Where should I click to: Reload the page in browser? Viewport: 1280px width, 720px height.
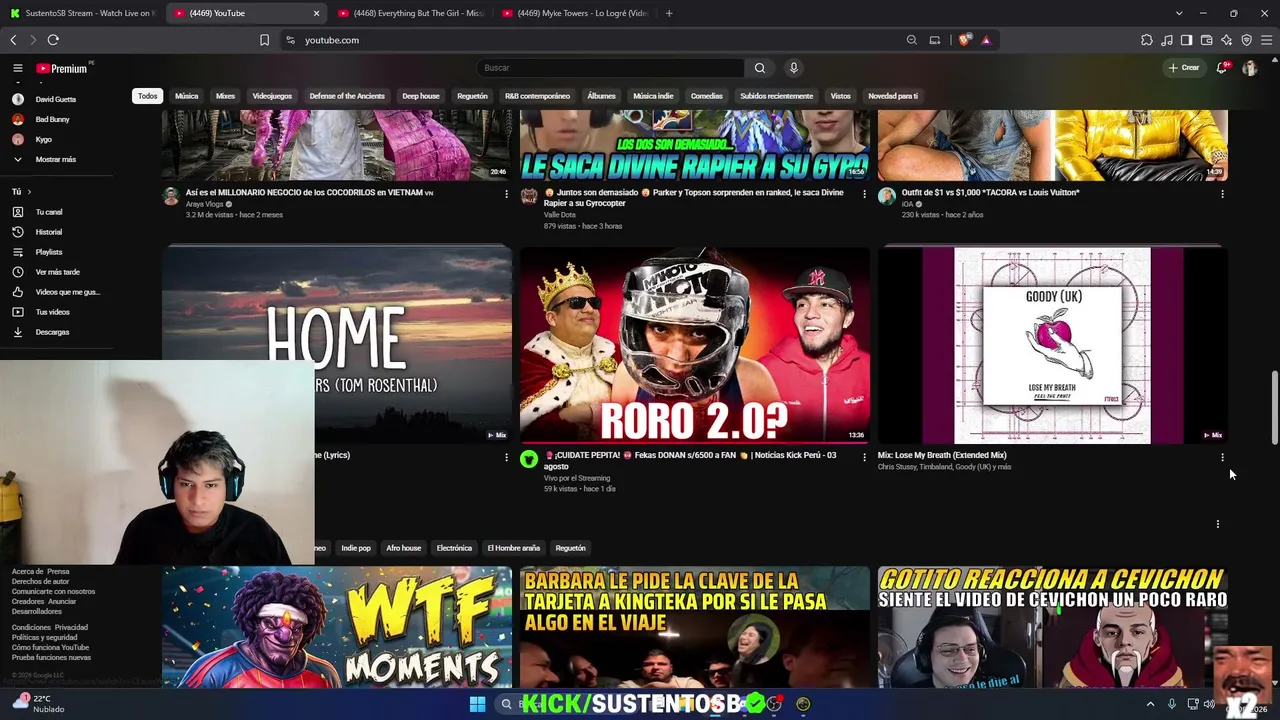pyautogui.click(x=53, y=40)
